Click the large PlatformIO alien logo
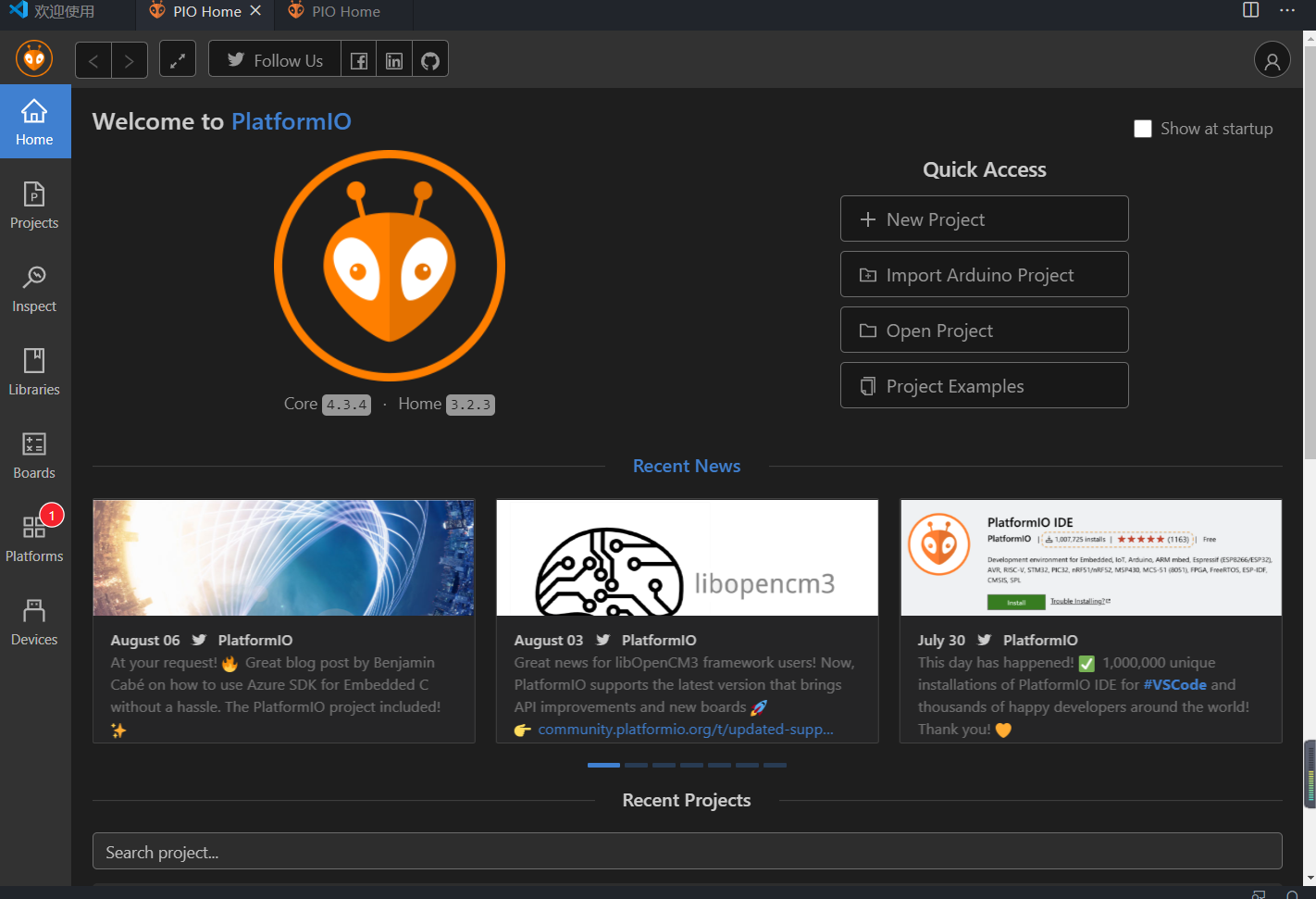1316x899 pixels. coord(390,266)
